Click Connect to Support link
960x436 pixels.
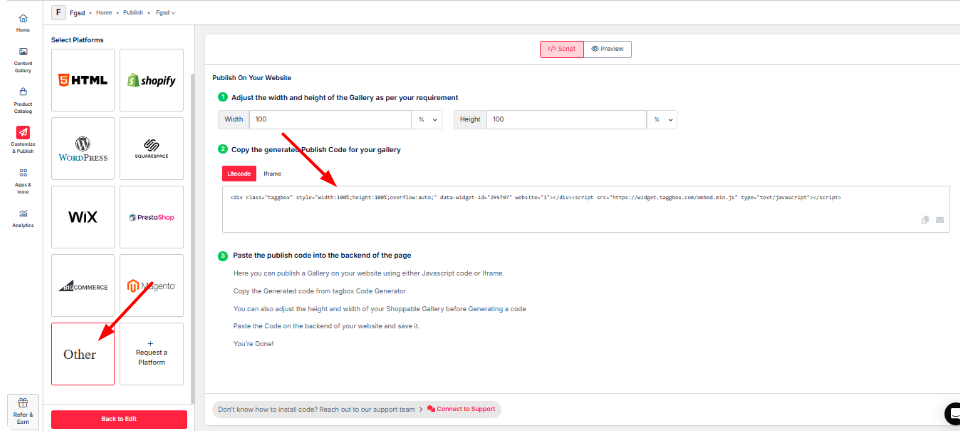pos(462,409)
